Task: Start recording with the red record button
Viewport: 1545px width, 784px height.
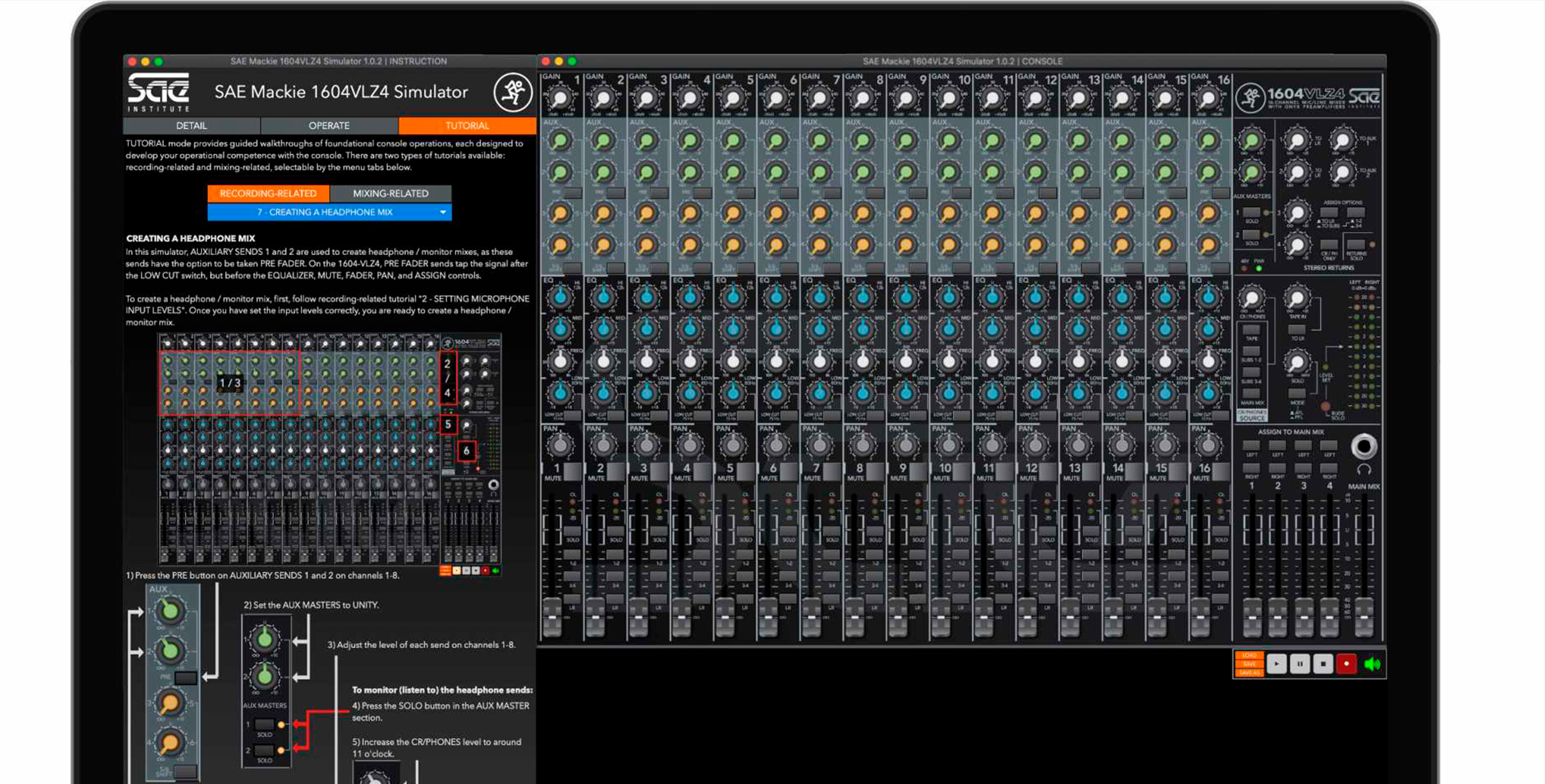Action: 1347,663
